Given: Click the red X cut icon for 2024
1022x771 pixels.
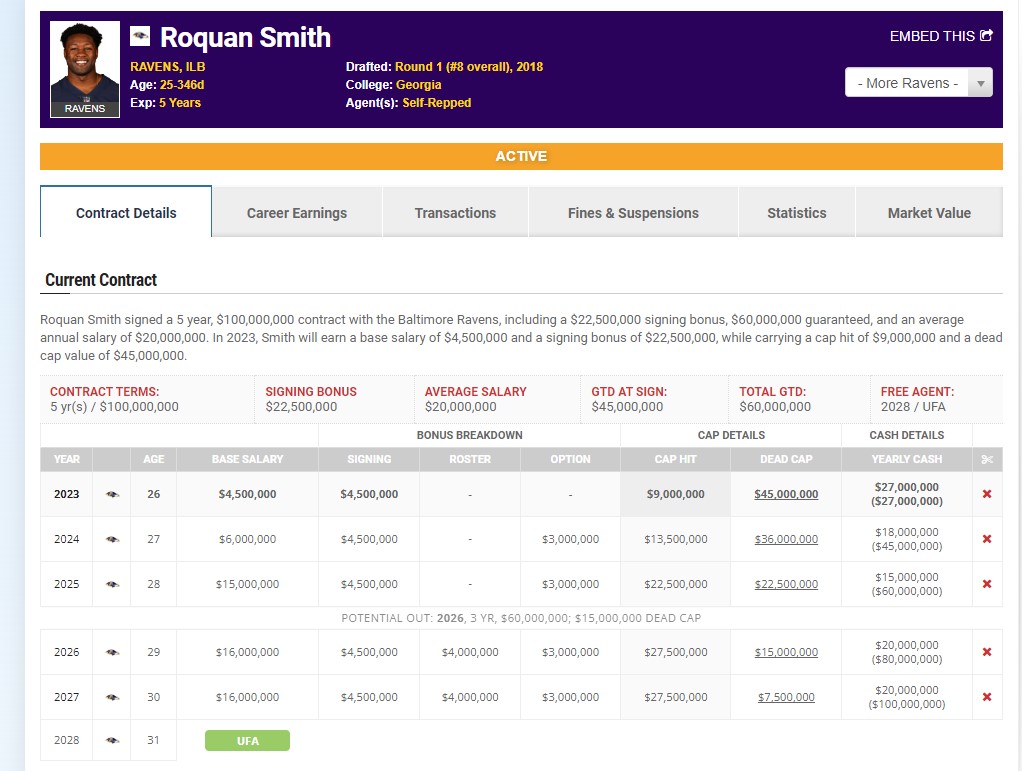Looking at the screenshot, I should 987,539.
